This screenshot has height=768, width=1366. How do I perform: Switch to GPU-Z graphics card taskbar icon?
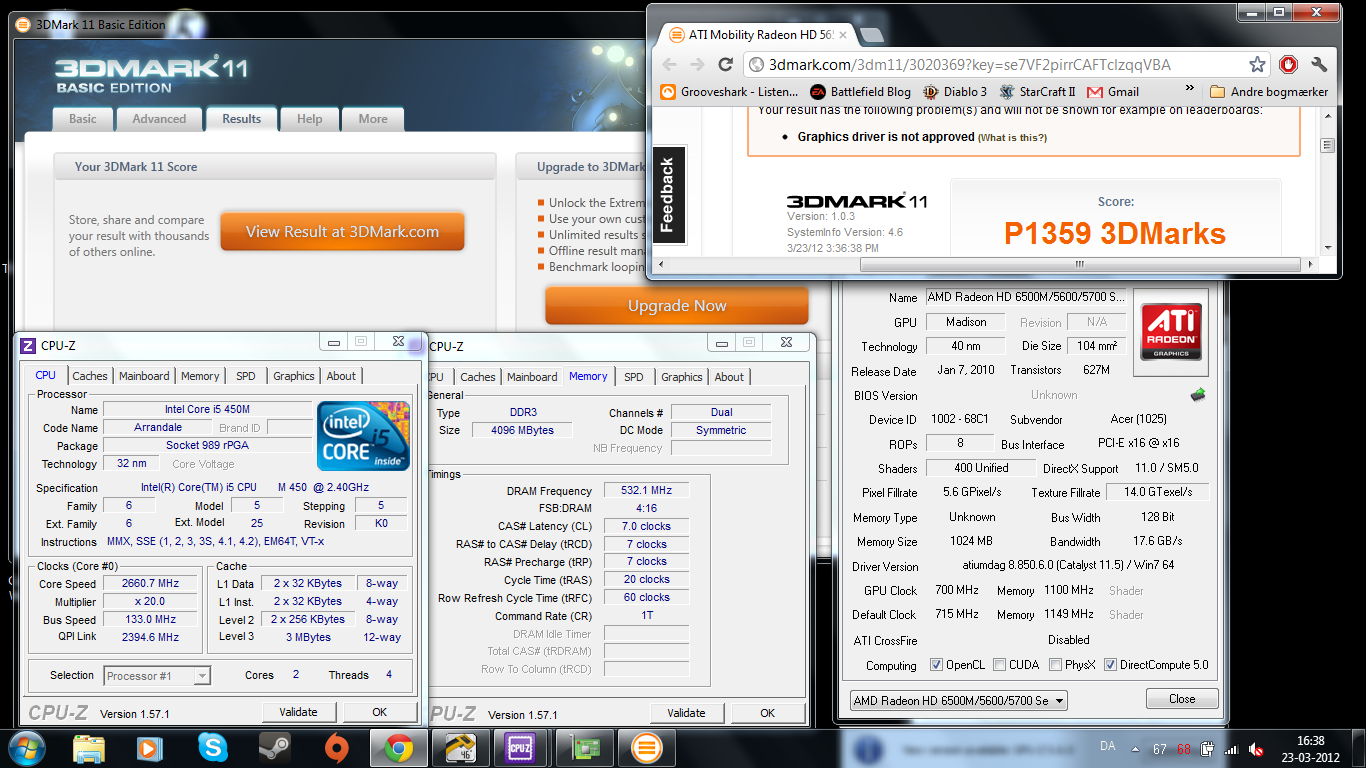click(582, 748)
